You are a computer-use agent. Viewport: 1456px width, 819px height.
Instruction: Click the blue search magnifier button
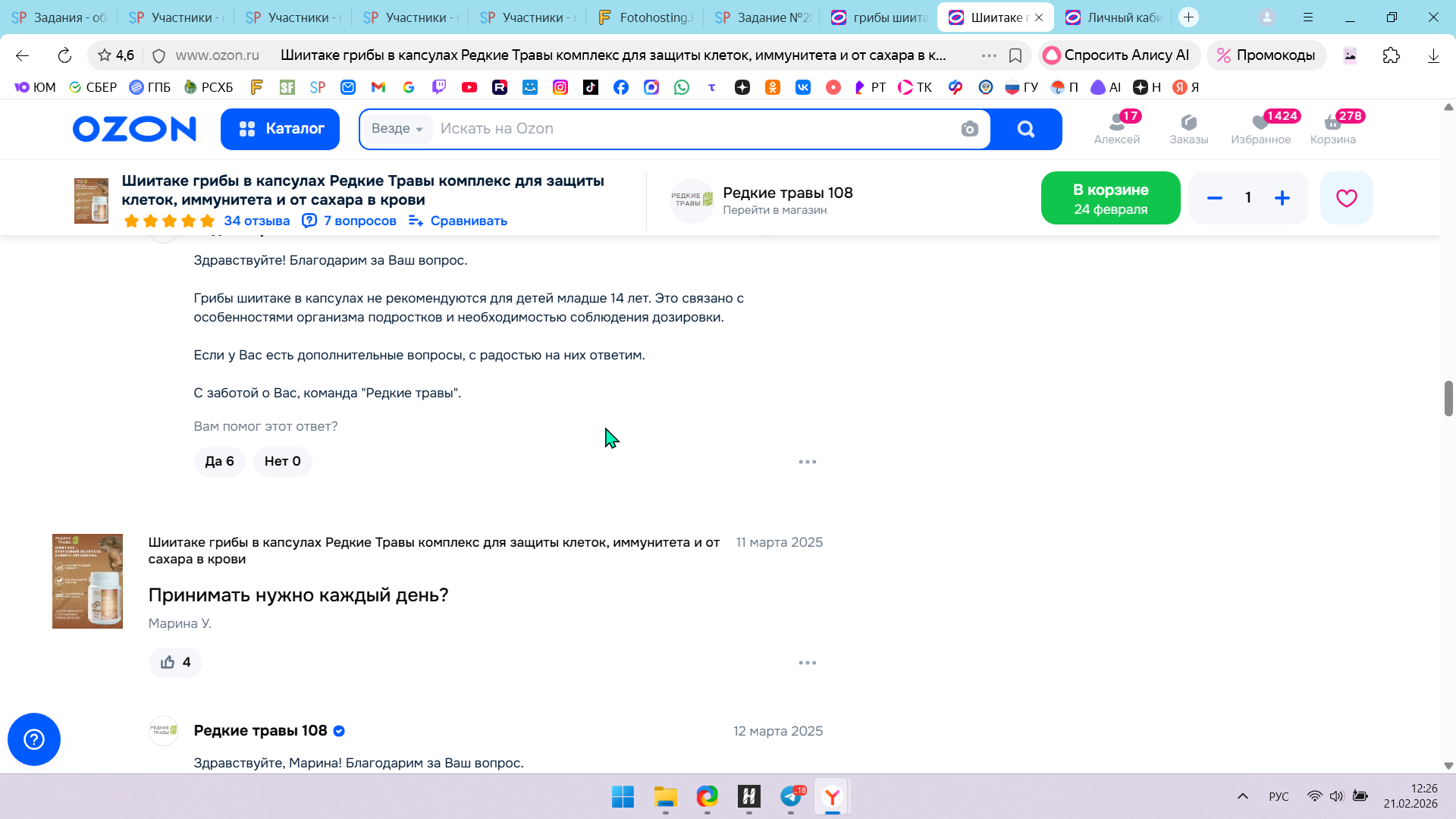tap(1025, 129)
